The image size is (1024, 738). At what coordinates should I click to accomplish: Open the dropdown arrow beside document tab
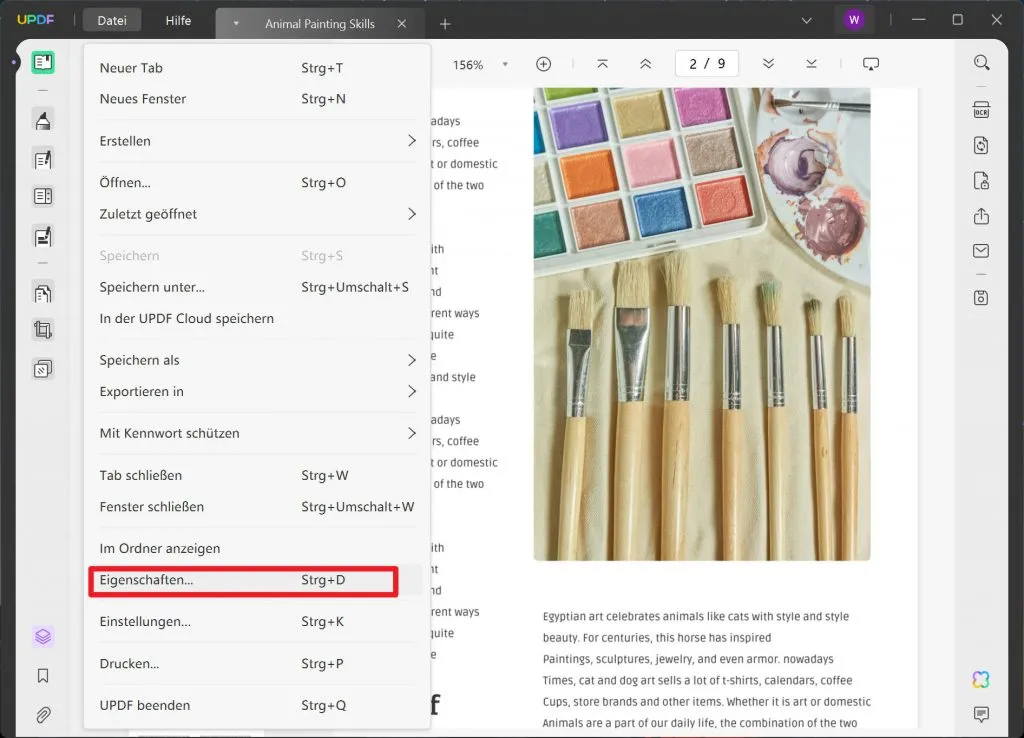pos(236,24)
